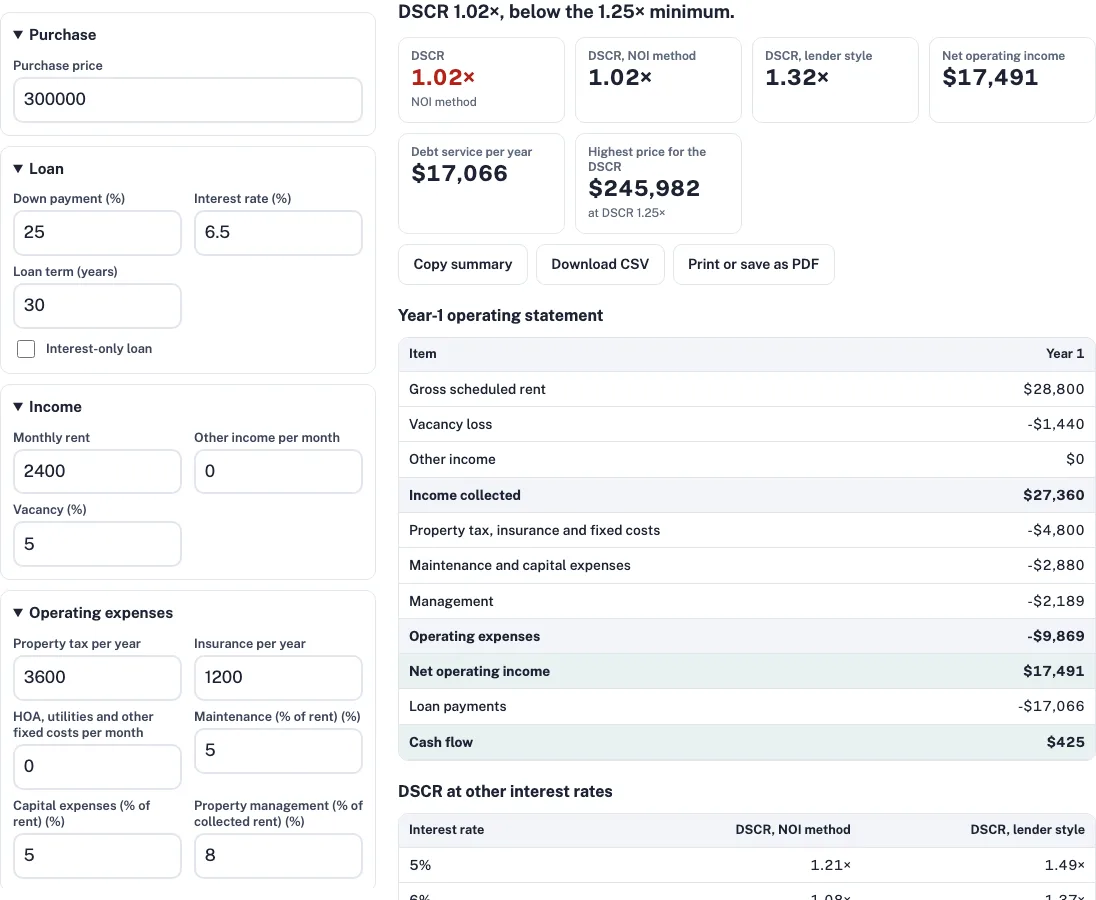Click the Copy summary button
The image size is (1096, 900).
tap(463, 264)
